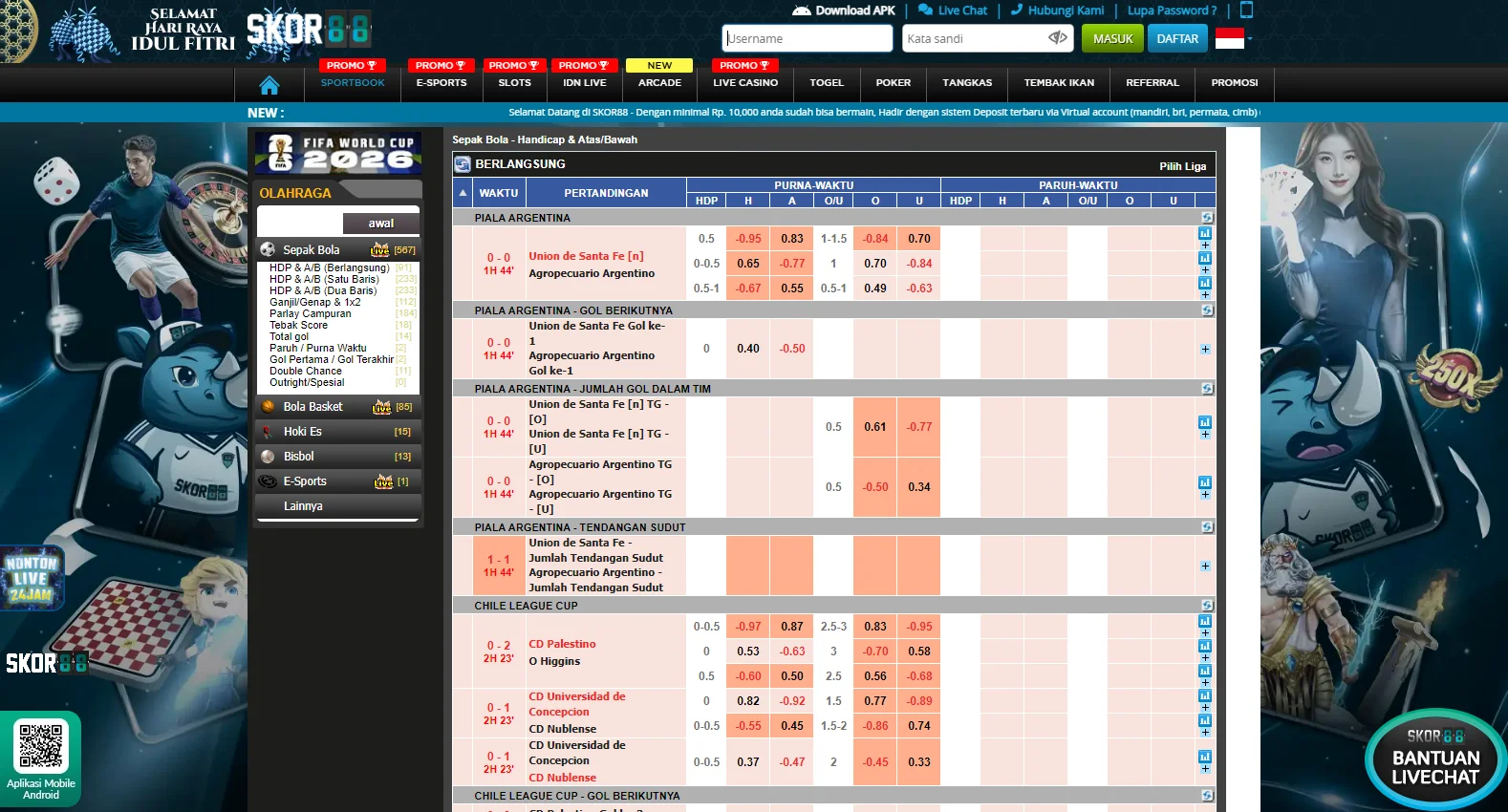
Task: Open the TANGKAS menu
Action: (x=967, y=83)
